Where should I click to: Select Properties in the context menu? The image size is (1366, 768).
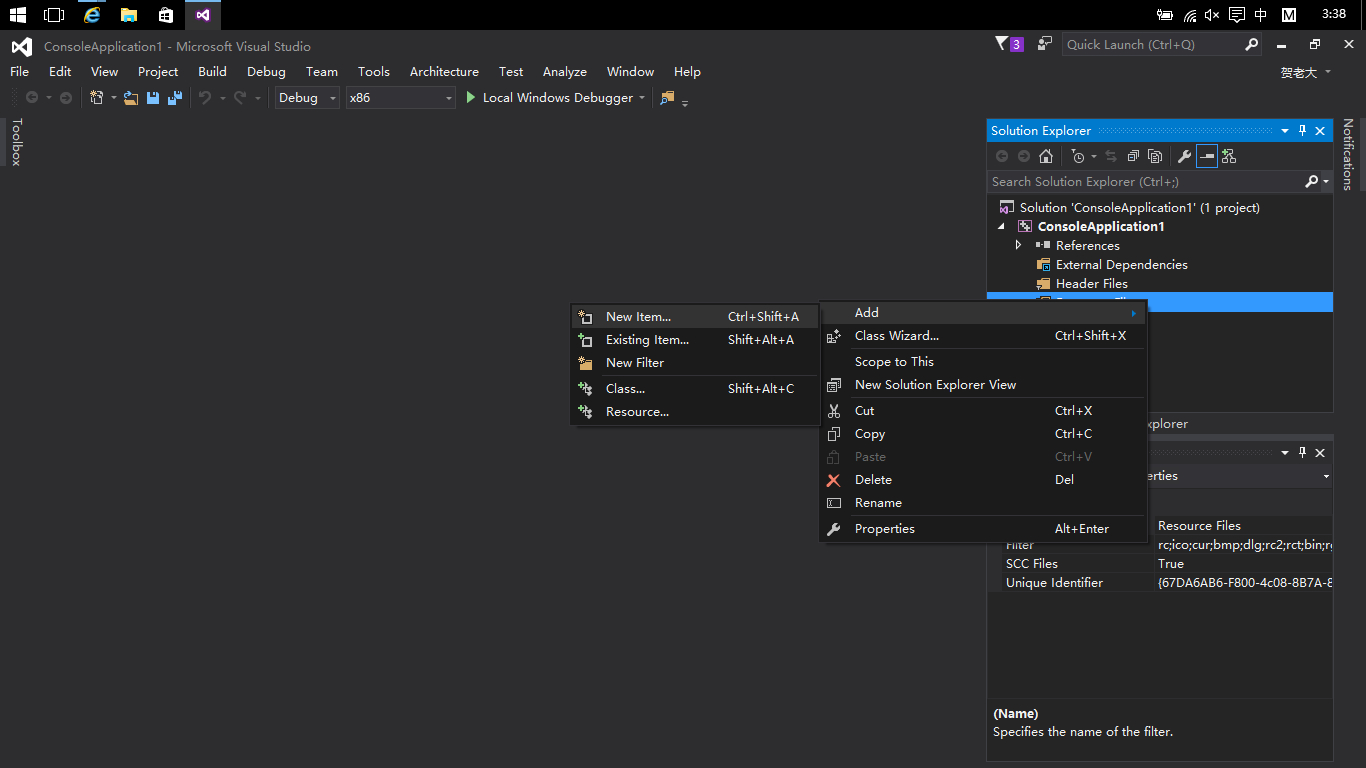tap(884, 529)
